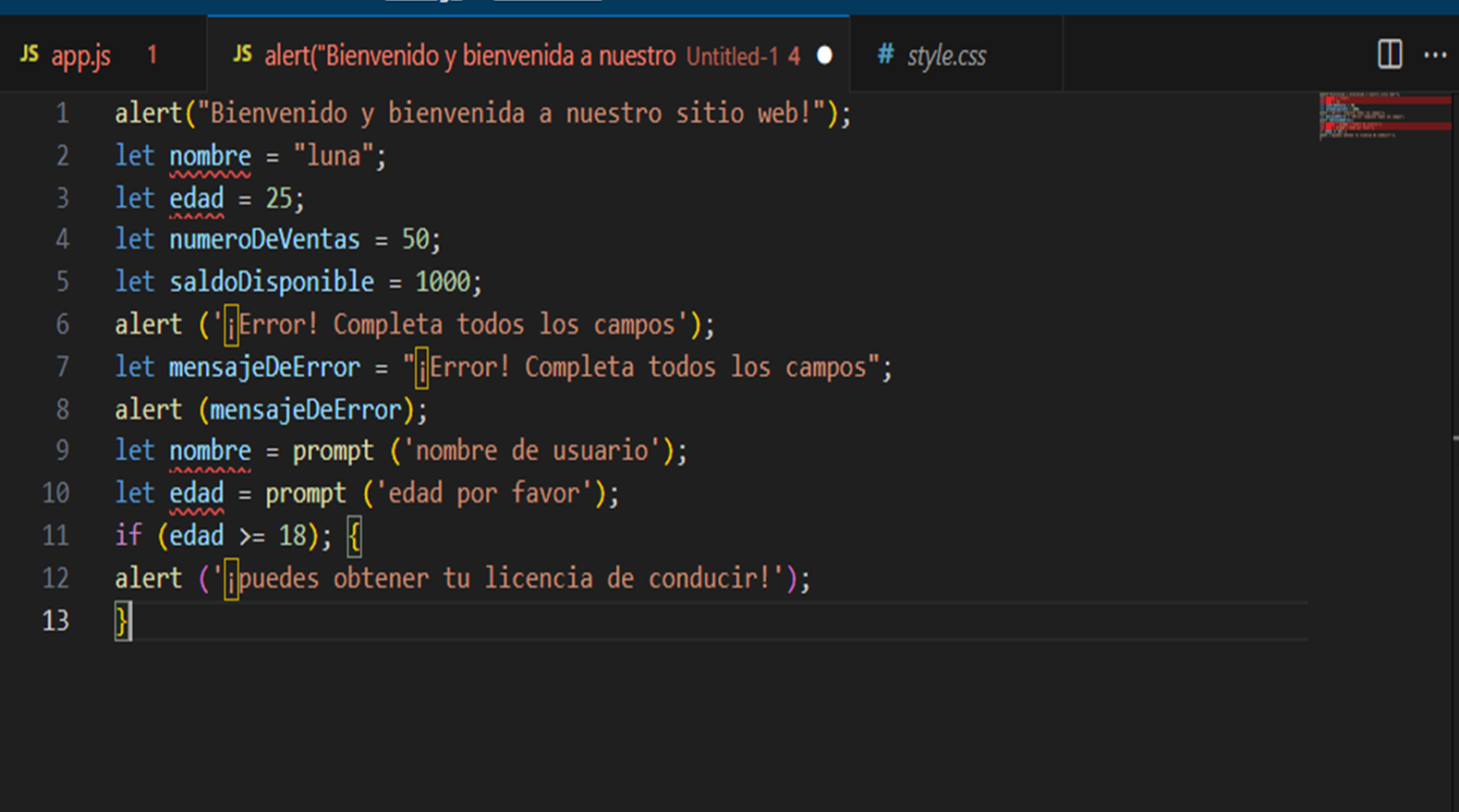The height and width of the screenshot is (812, 1459).
Task: Click the closing brace on line 13
Action: click(122, 622)
